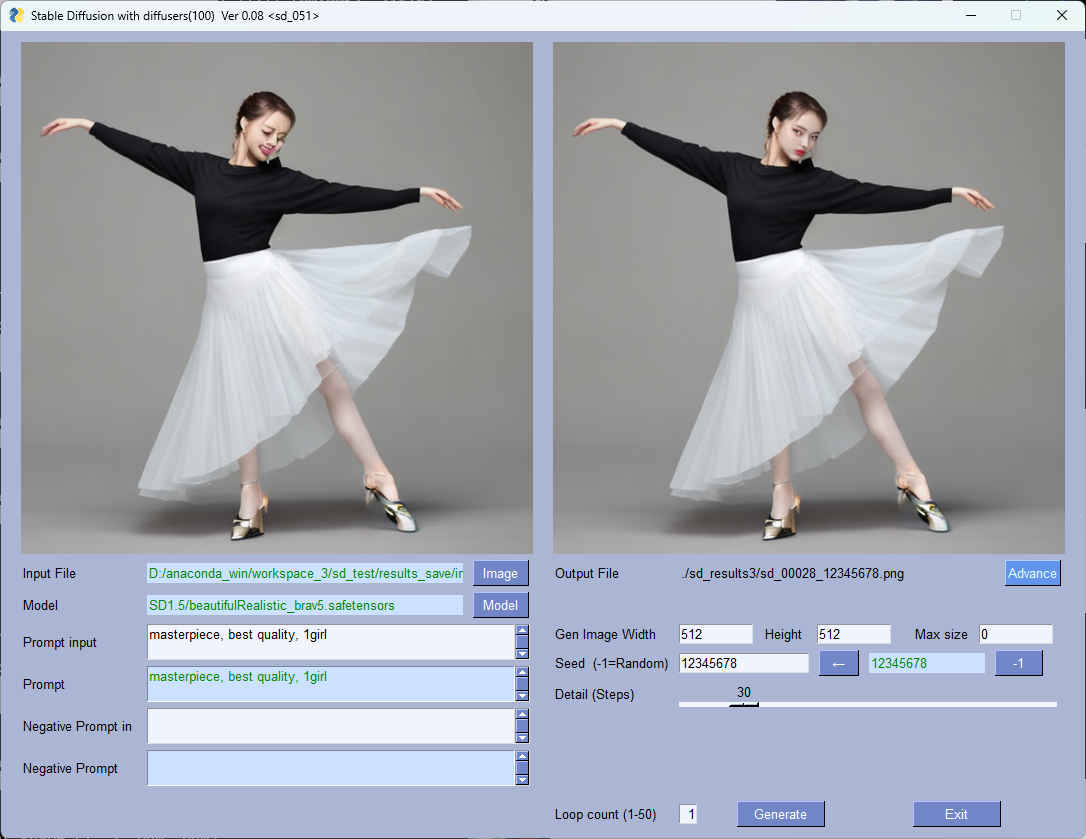
Task: Click Prompt input scrollbar down arrow
Action: (x=521, y=653)
